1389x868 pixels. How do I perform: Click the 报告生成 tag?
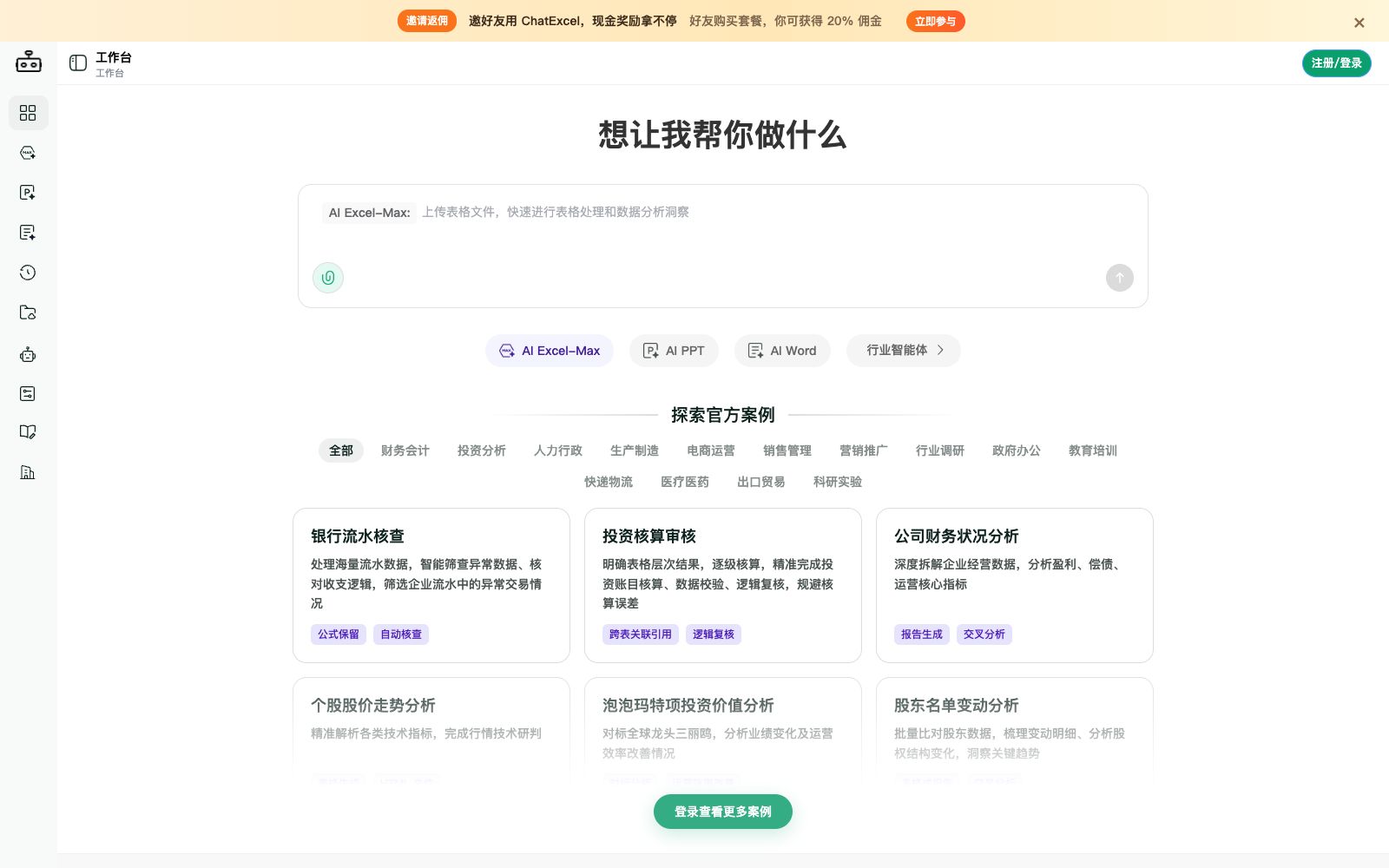[x=922, y=635]
